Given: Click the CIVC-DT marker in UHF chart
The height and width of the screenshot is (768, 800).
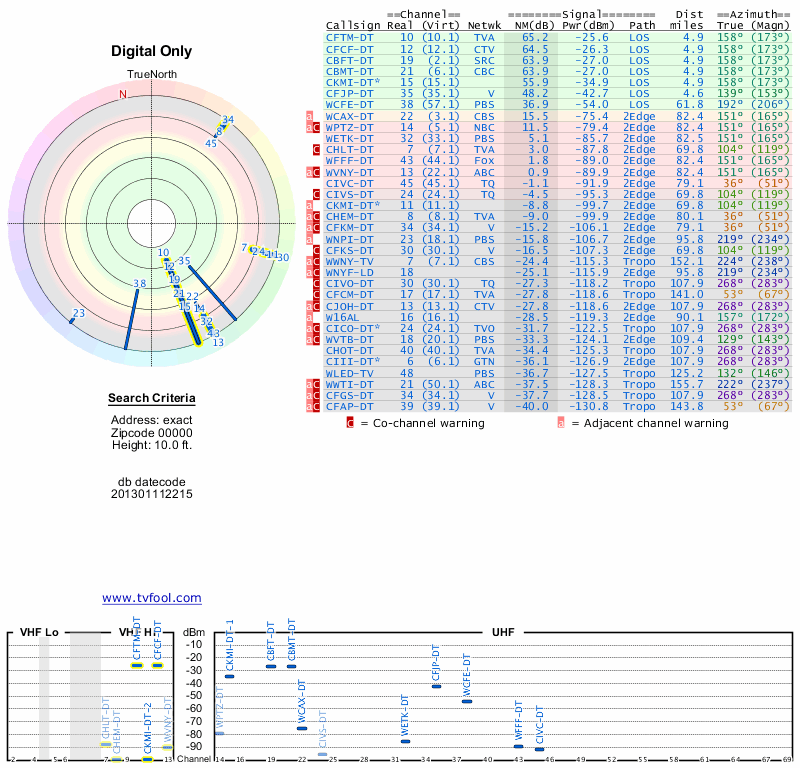Looking at the screenshot, I should (x=539, y=749).
